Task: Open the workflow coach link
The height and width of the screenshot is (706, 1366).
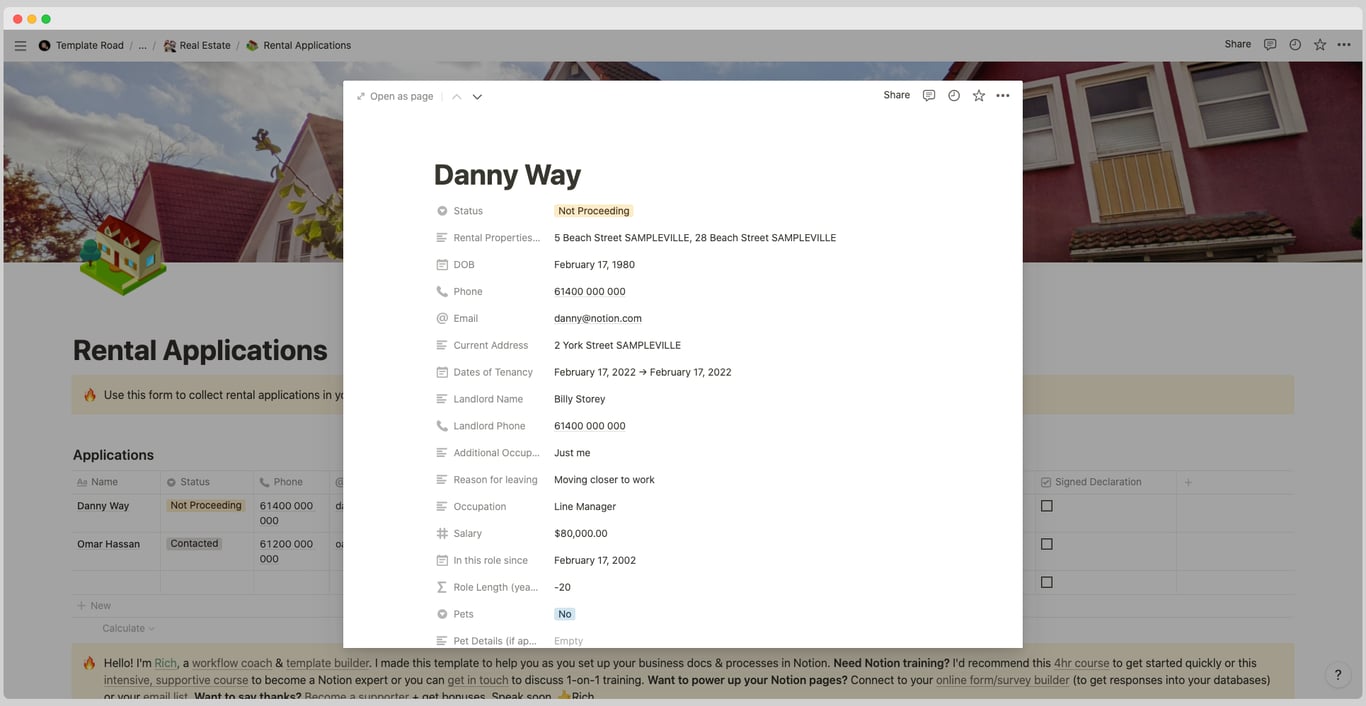Action: 232,663
